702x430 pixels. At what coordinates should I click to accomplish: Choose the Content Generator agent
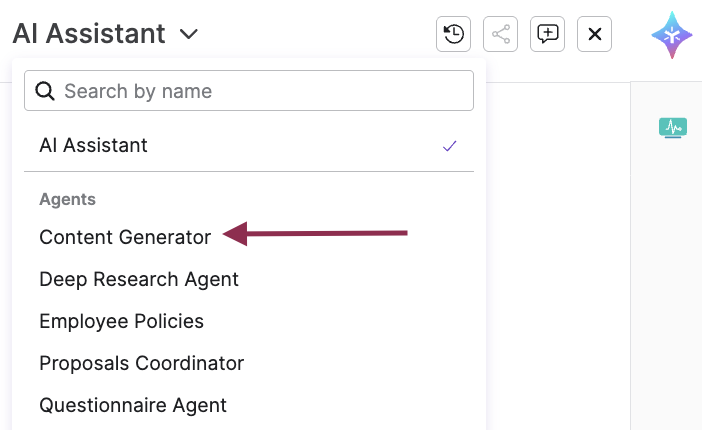(x=125, y=237)
